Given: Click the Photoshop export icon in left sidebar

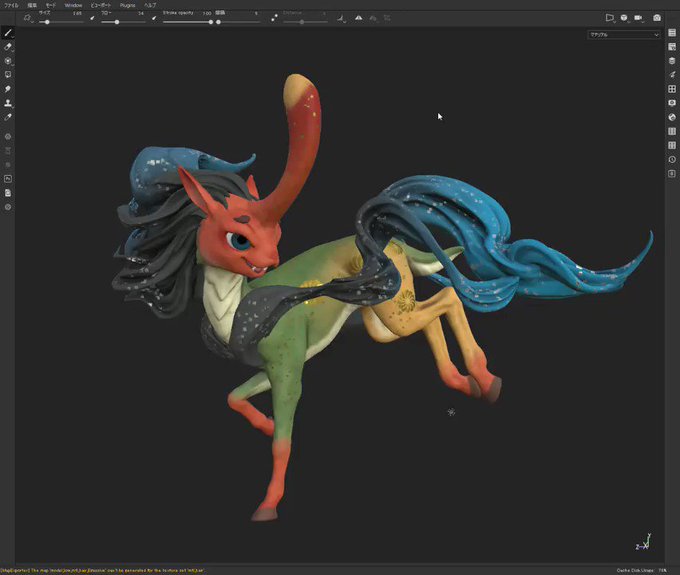Looking at the screenshot, I should click(8, 179).
